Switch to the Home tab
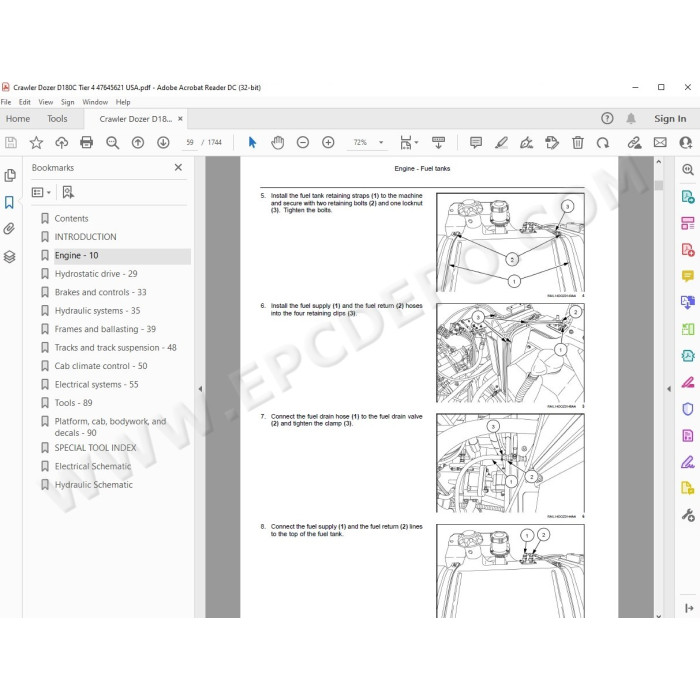 point(18,119)
